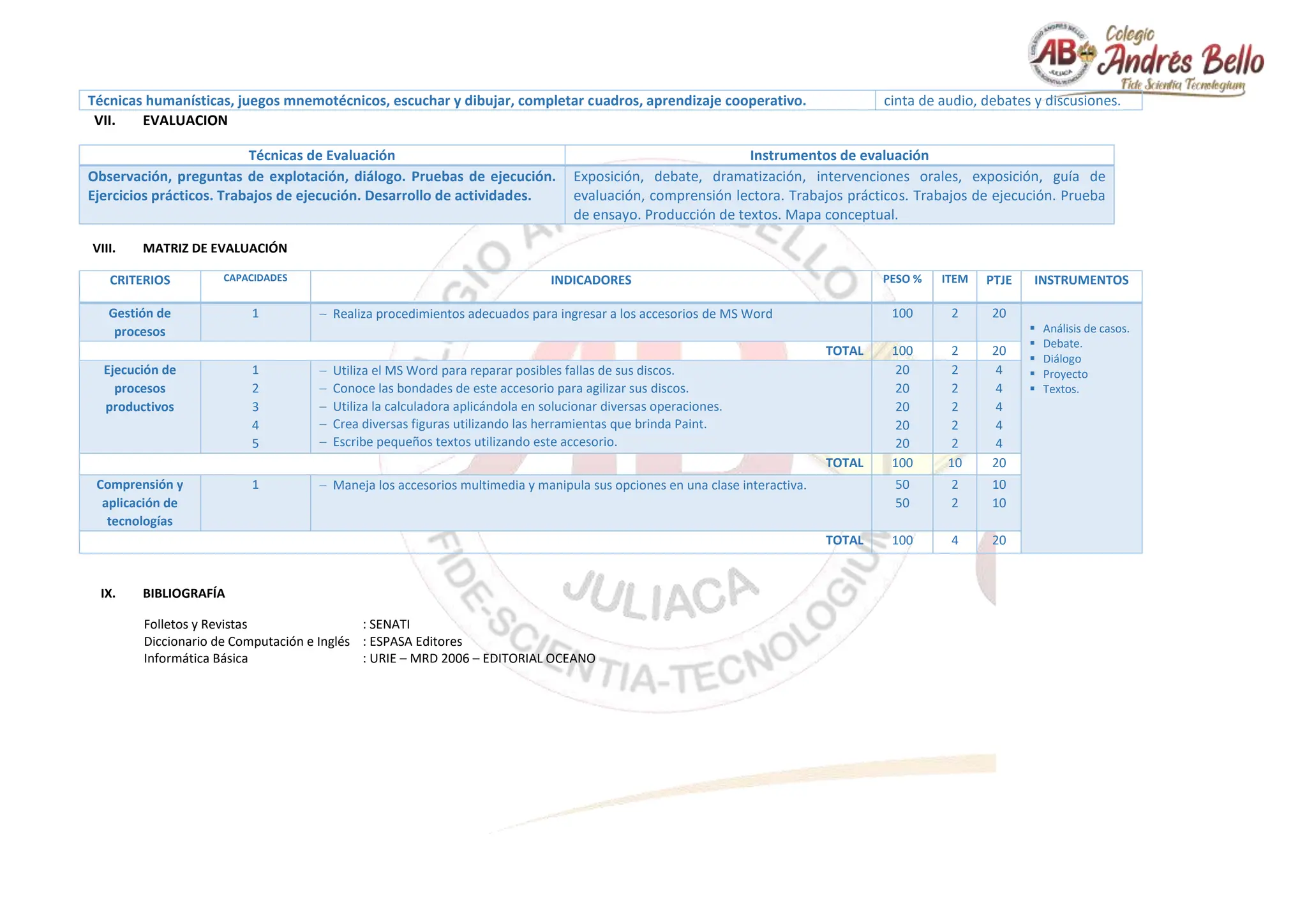Click the Técnicas humanísticas text row
This screenshot has height=924, width=1307.
(x=447, y=101)
